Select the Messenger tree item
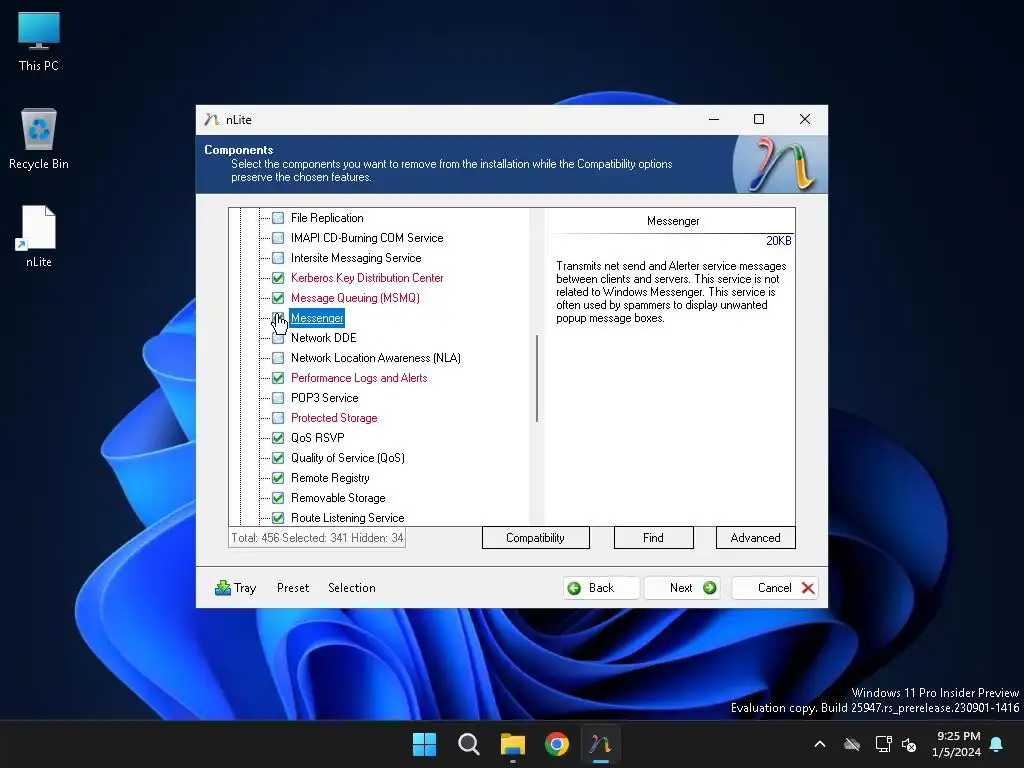 pyautogui.click(x=317, y=318)
